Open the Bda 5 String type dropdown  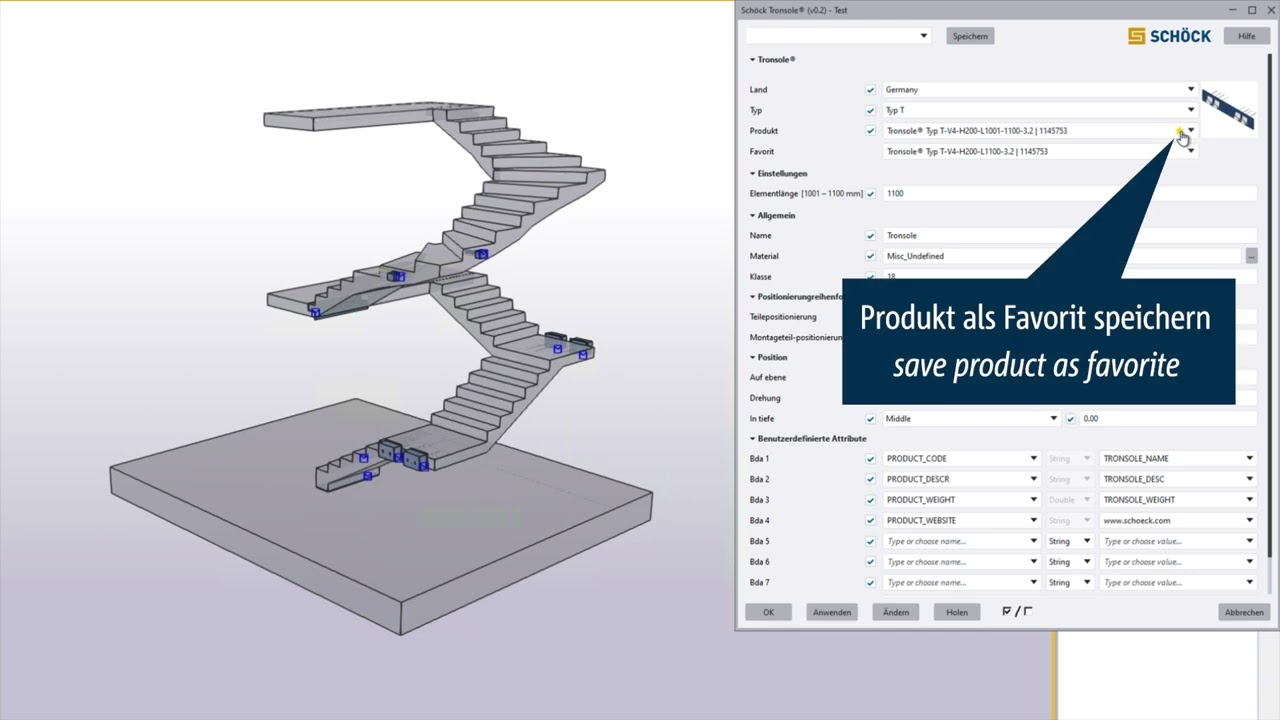click(1068, 541)
